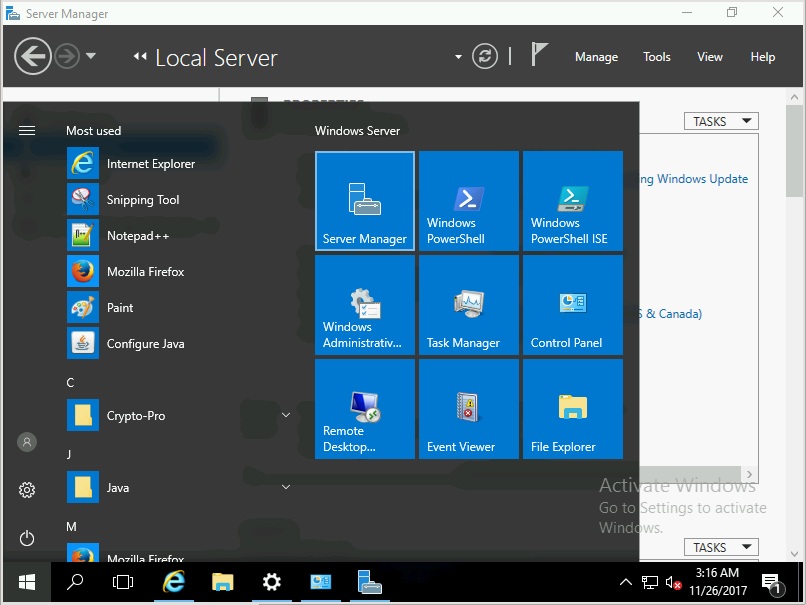
Task: Switch to Internet Explorer on the taskbar
Action: click(x=174, y=582)
